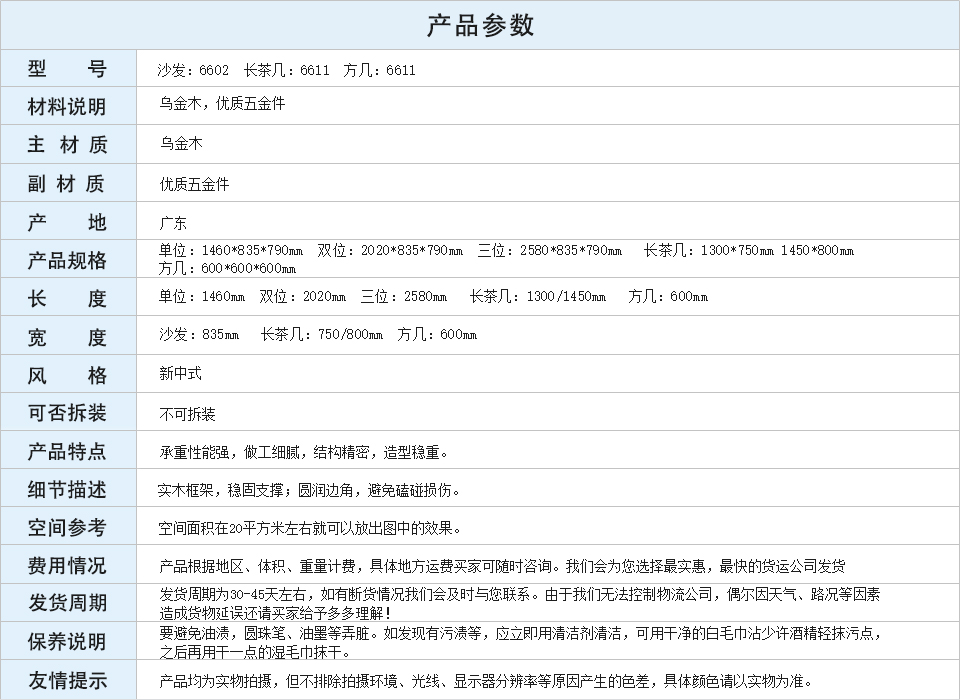Select the 长度 label
The height and width of the screenshot is (700, 960).
67,298
